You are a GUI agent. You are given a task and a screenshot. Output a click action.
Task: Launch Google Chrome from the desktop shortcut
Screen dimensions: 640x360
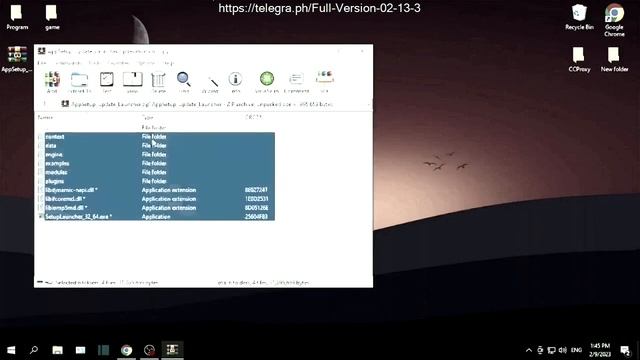(614, 20)
